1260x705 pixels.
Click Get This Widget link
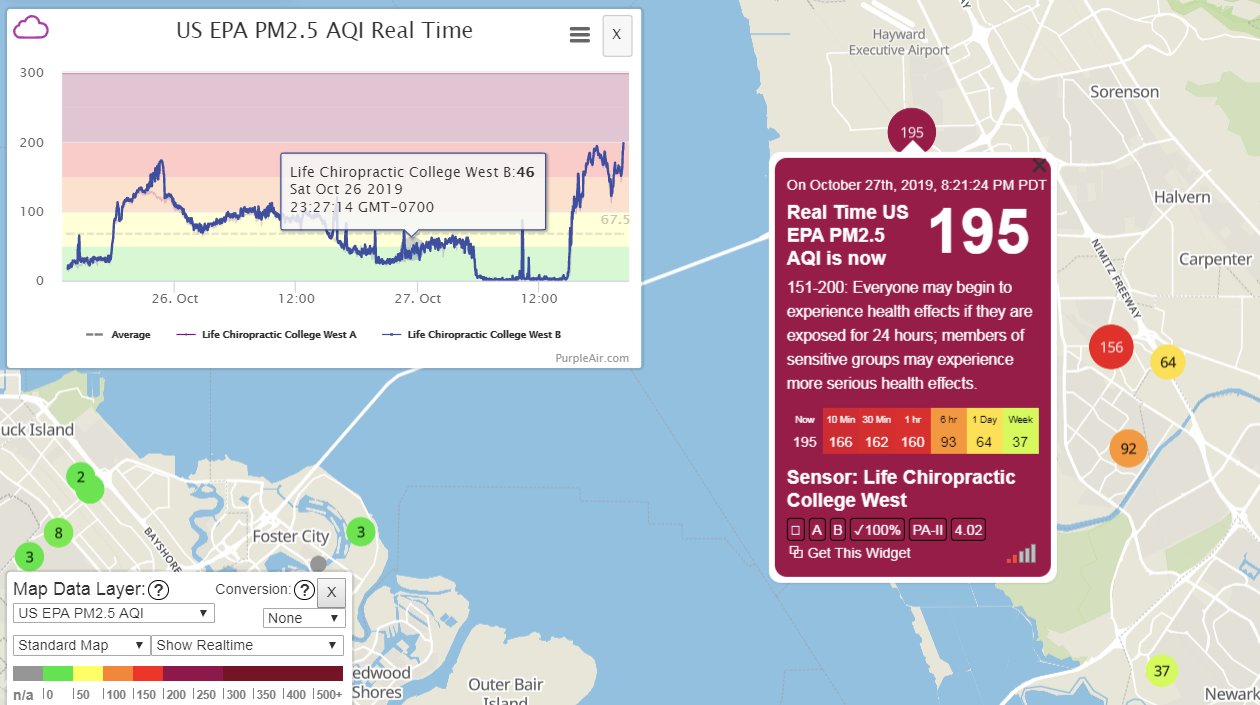850,553
